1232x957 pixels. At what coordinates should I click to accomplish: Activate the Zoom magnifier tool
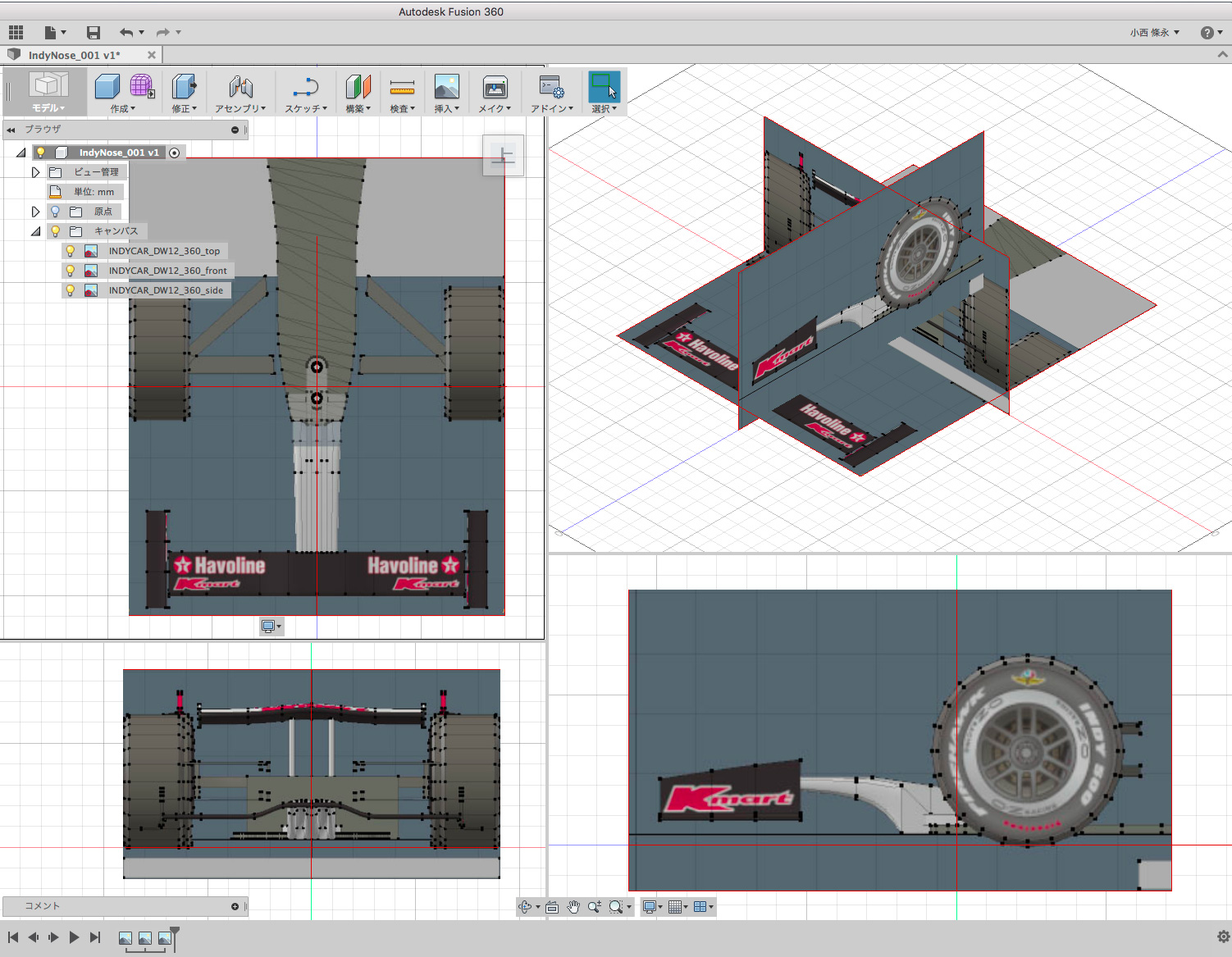pos(595,907)
